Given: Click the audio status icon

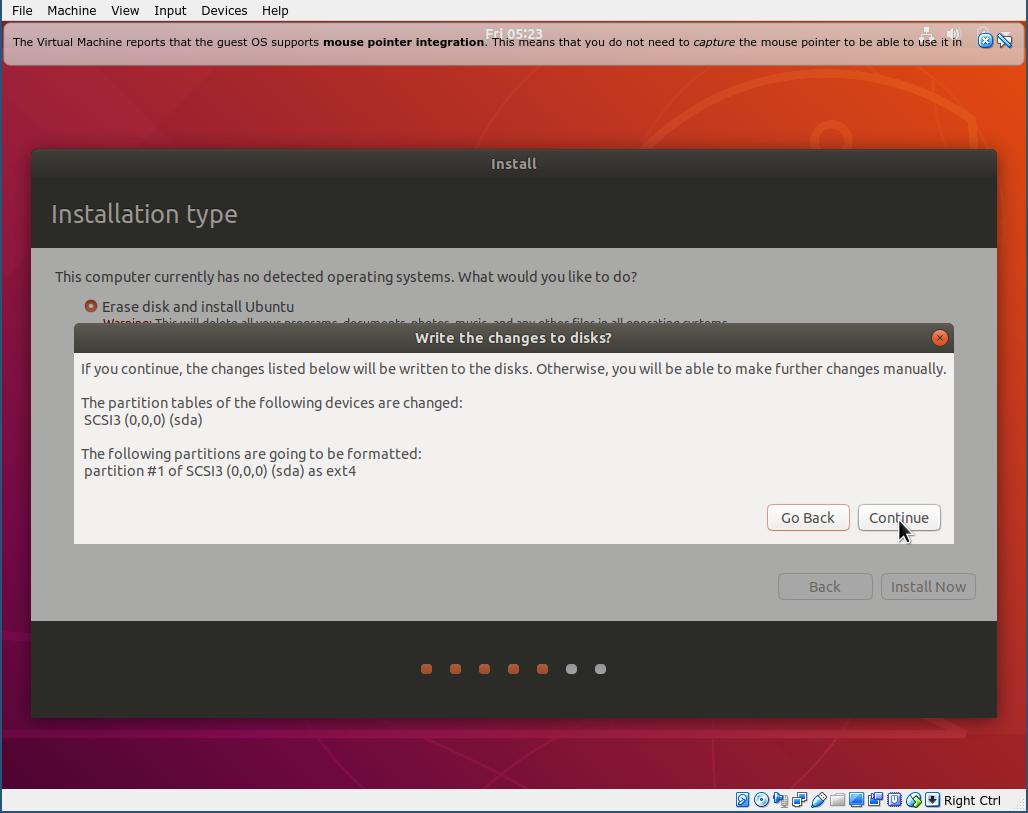Looking at the screenshot, I should 780,800.
